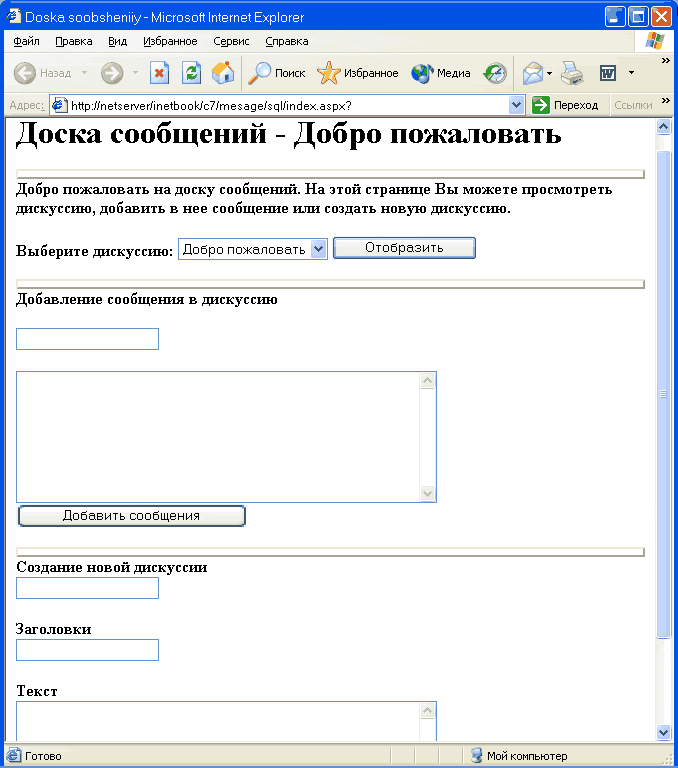Click the Back (Назад) arrow icon
This screenshot has height=768, width=678.
[24, 73]
